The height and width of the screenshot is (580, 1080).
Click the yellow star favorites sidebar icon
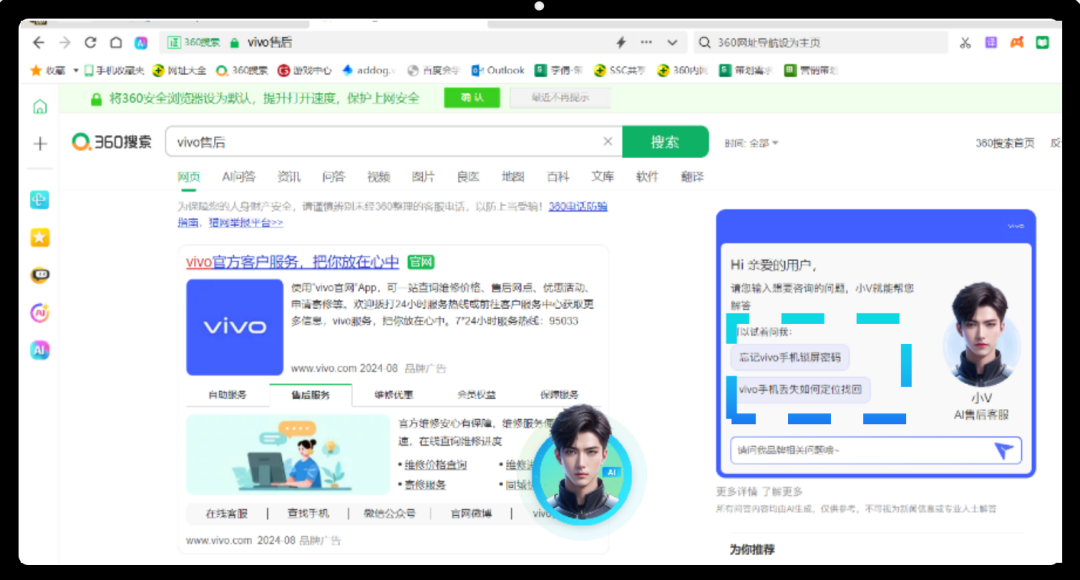pyautogui.click(x=40, y=238)
